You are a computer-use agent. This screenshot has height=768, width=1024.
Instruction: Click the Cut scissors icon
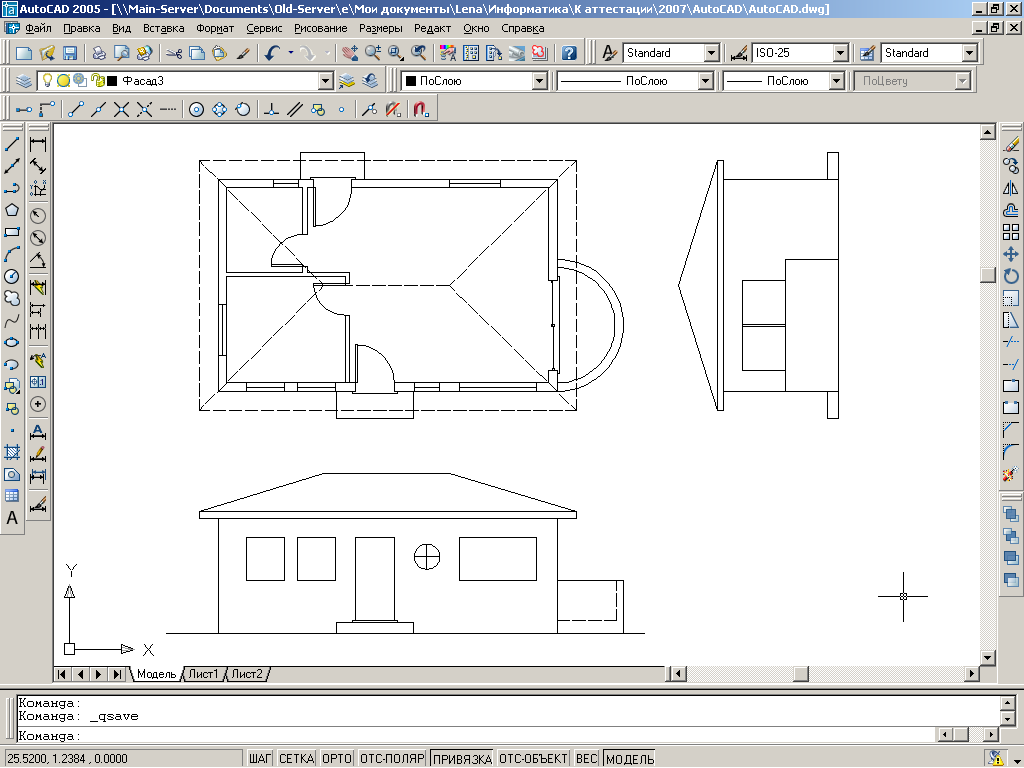[x=174, y=53]
